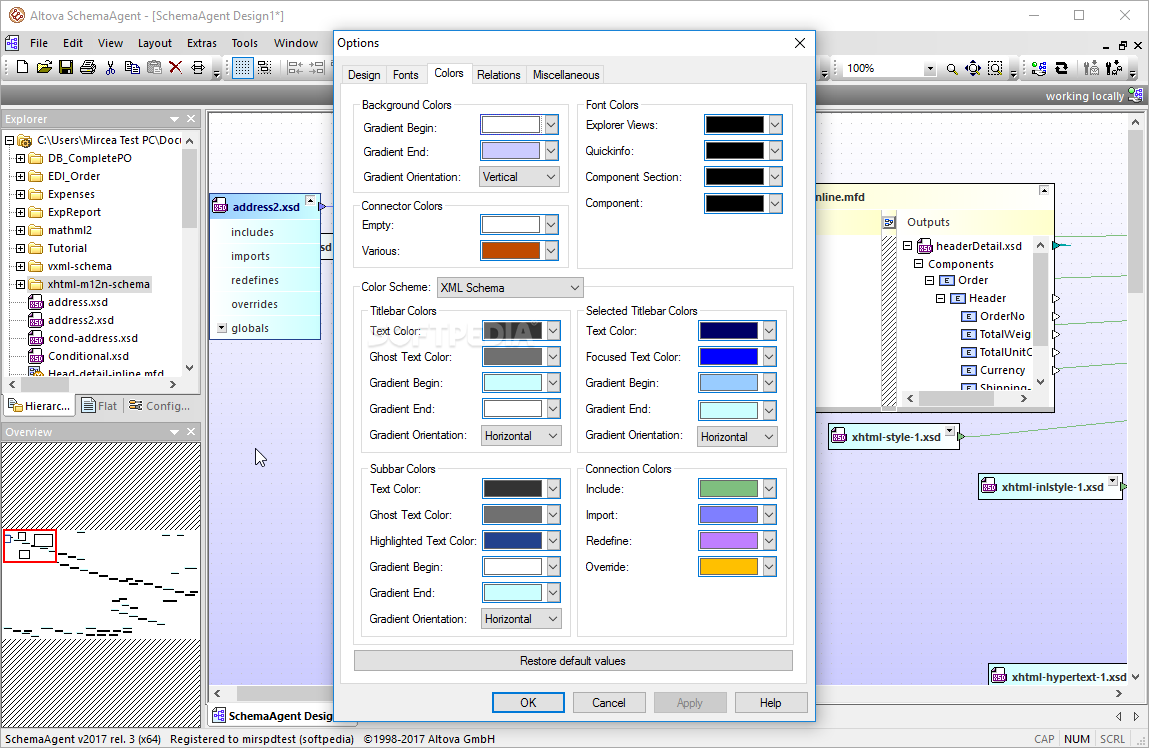Select Conditional.xsd in Explorer tree
This screenshot has height=748, width=1149.
click(x=88, y=356)
